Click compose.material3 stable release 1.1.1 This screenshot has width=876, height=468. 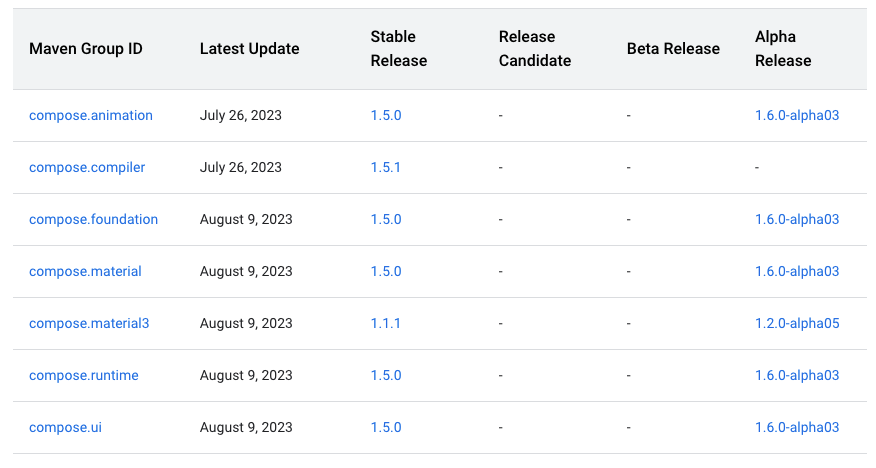(x=386, y=323)
